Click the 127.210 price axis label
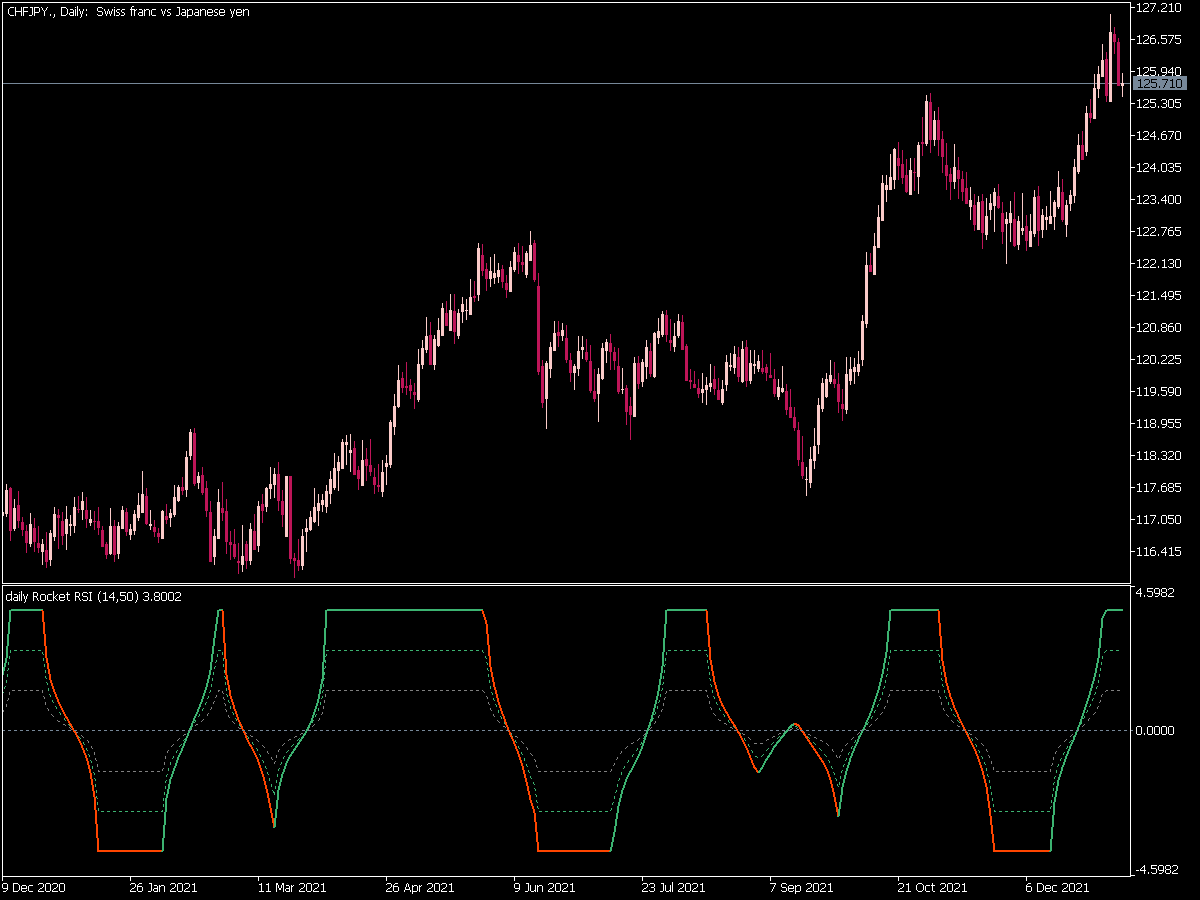 click(1160, 8)
